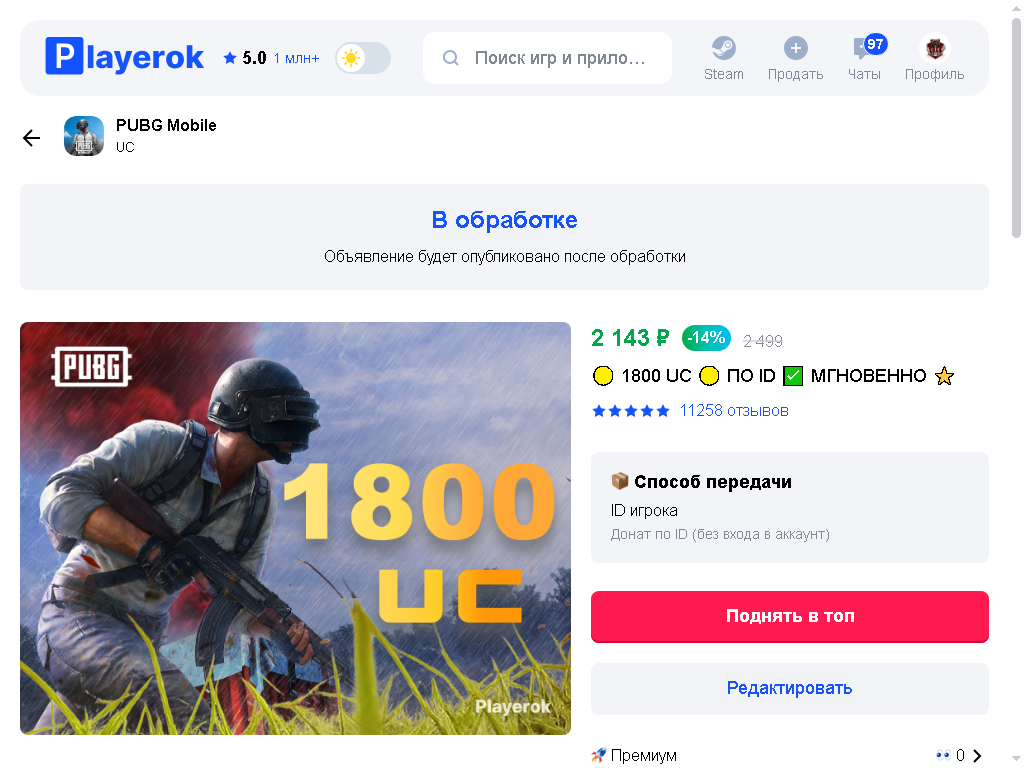Click the PUBG Mobile category title
This screenshot has height=768, width=1024.
click(166, 125)
